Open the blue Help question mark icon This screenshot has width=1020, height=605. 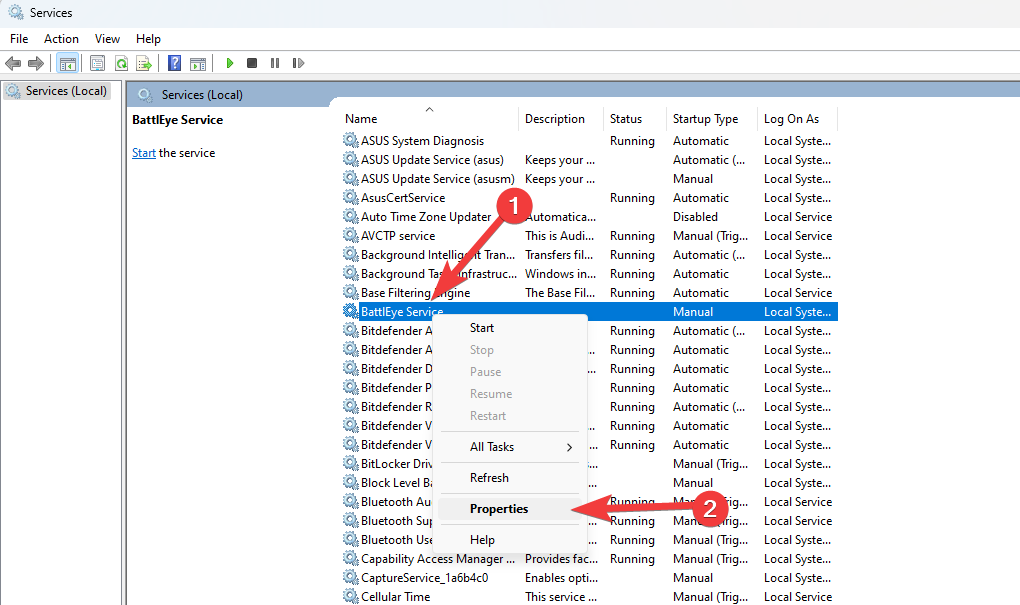point(174,63)
